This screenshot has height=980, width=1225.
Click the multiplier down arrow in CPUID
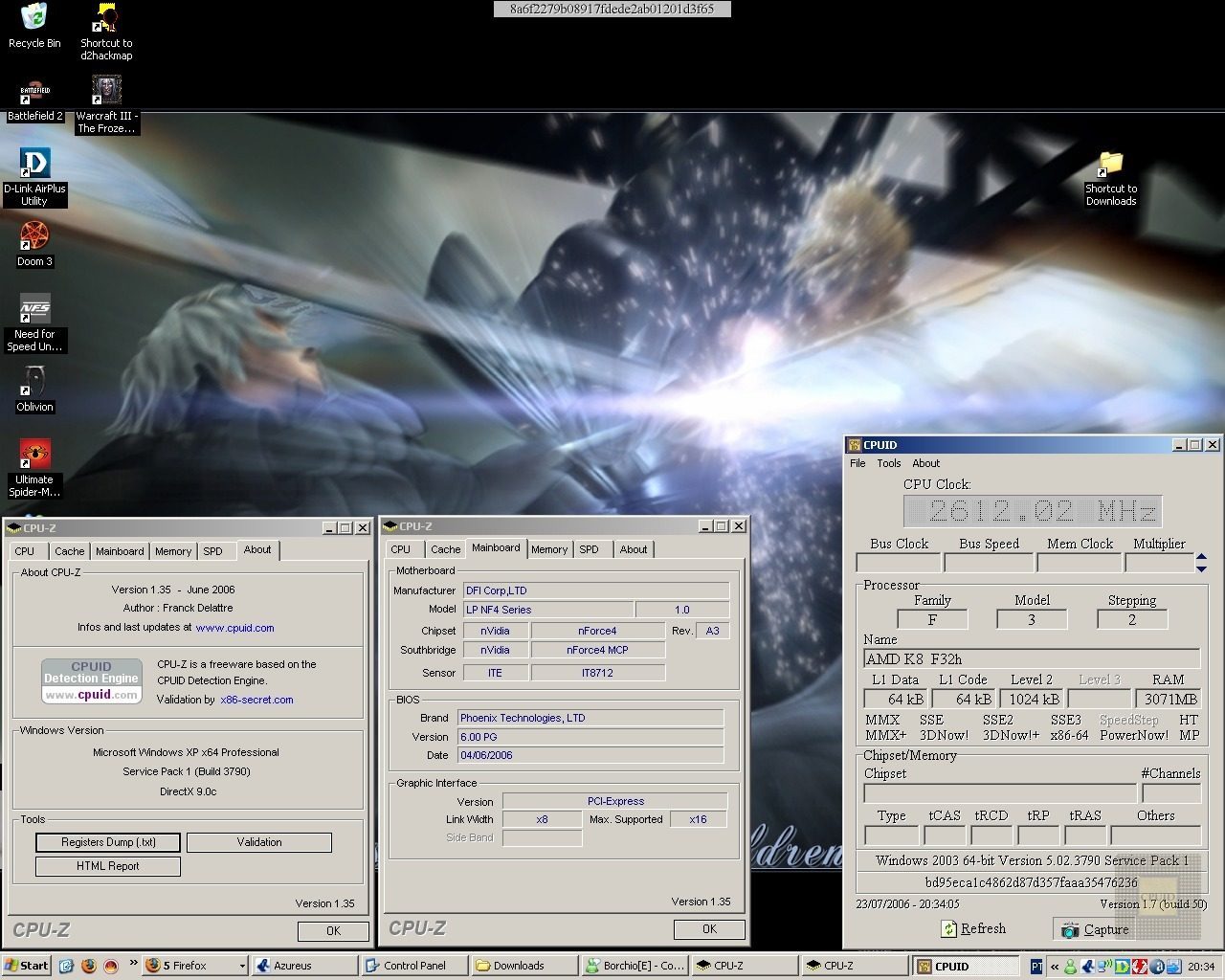click(1202, 568)
